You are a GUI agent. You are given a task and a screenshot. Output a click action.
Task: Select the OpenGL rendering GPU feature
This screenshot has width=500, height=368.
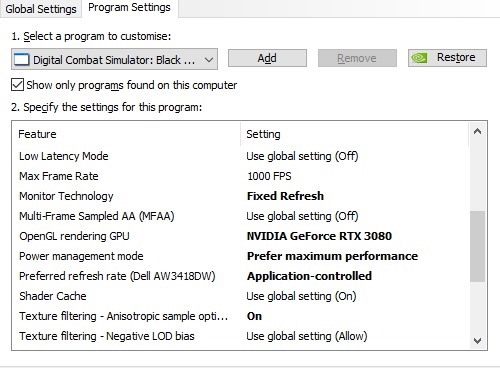[74, 236]
